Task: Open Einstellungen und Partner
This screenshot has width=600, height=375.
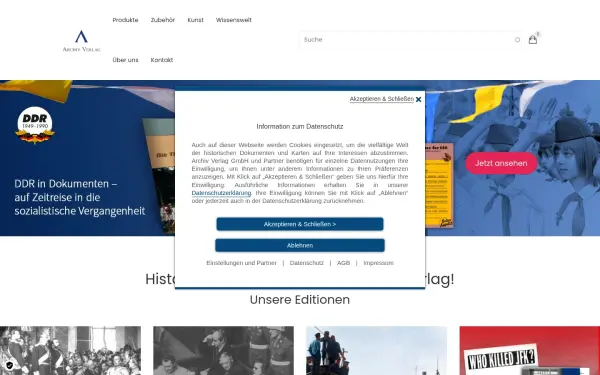Action: point(241,263)
